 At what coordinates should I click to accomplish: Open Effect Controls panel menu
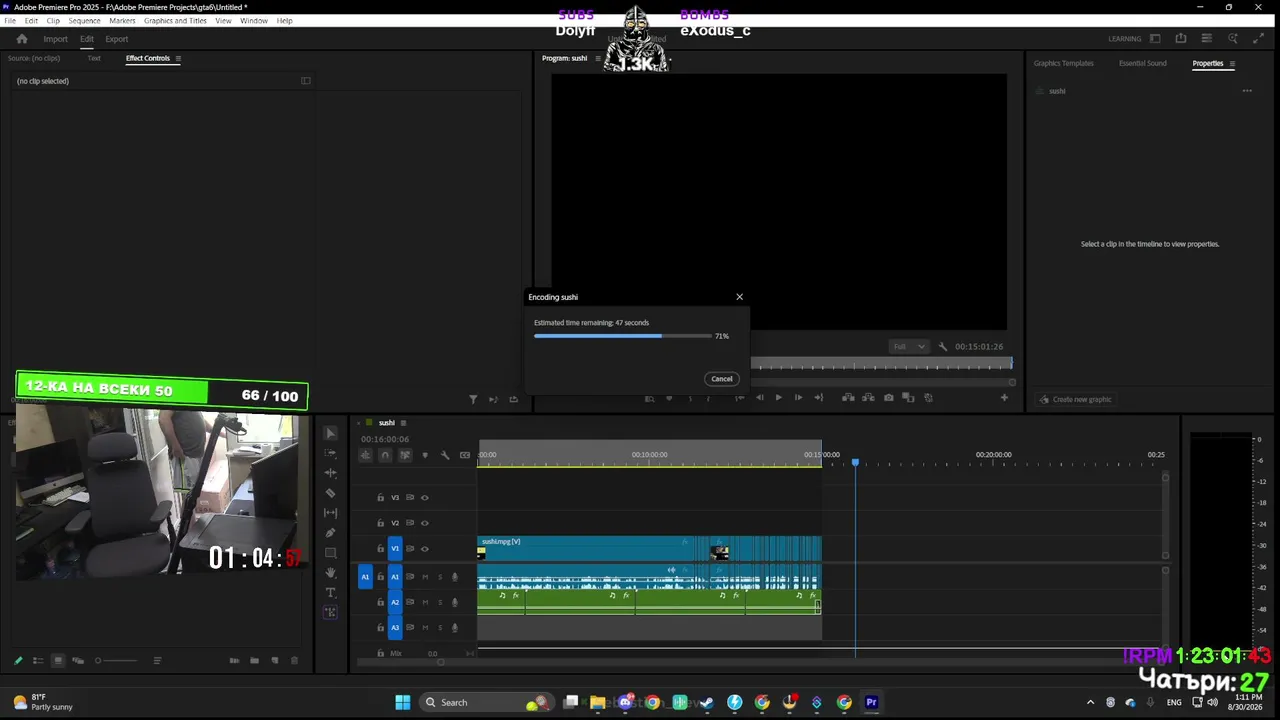tap(178, 58)
